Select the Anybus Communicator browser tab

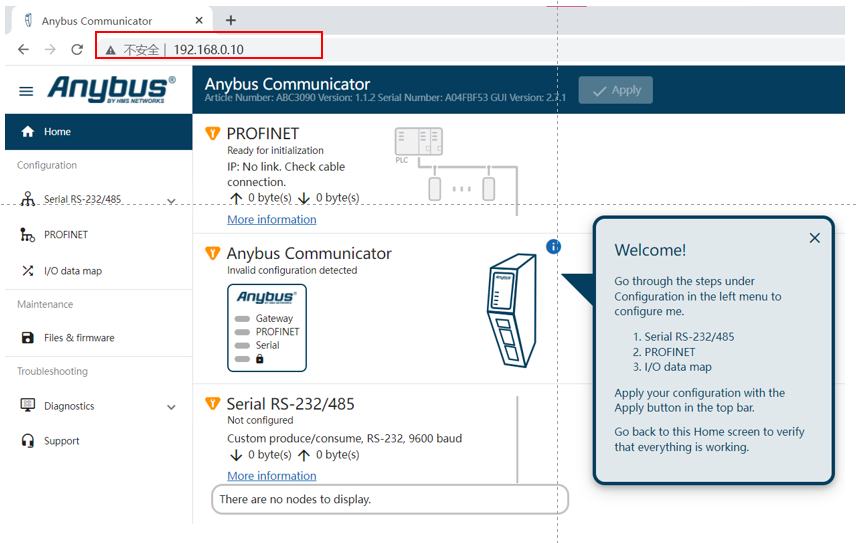[109, 21]
